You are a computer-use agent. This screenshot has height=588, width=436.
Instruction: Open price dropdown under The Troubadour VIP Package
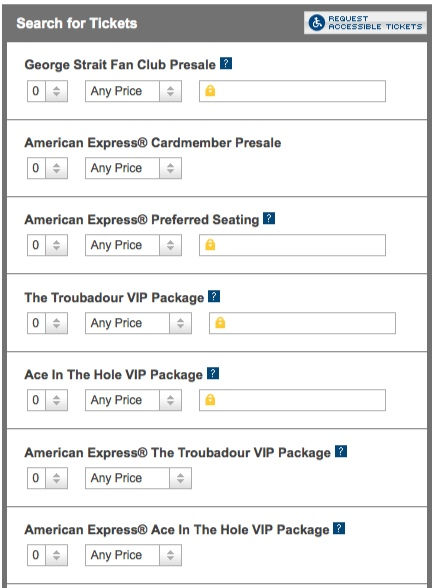click(x=138, y=323)
